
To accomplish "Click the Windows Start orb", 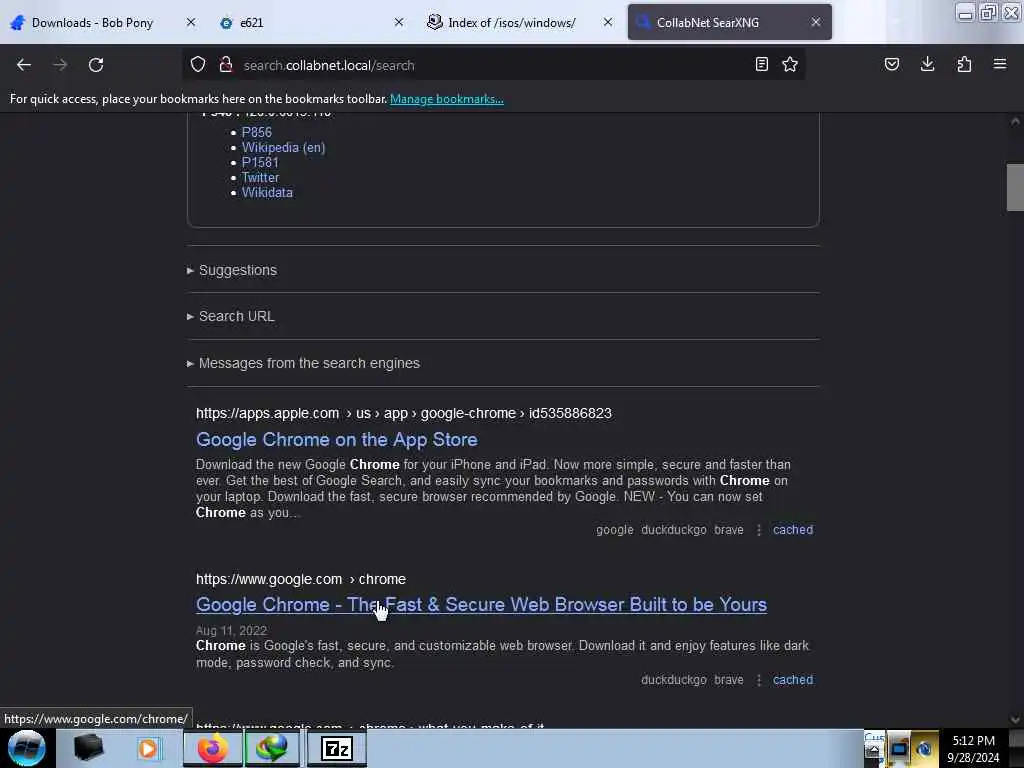I will [27, 748].
